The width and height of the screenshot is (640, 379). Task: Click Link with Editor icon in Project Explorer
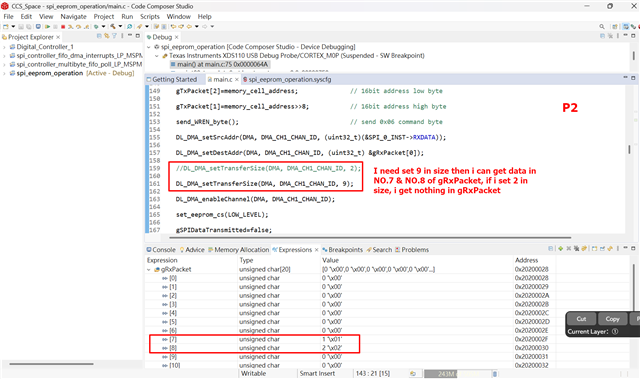pyautogui.click(x=107, y=36)
